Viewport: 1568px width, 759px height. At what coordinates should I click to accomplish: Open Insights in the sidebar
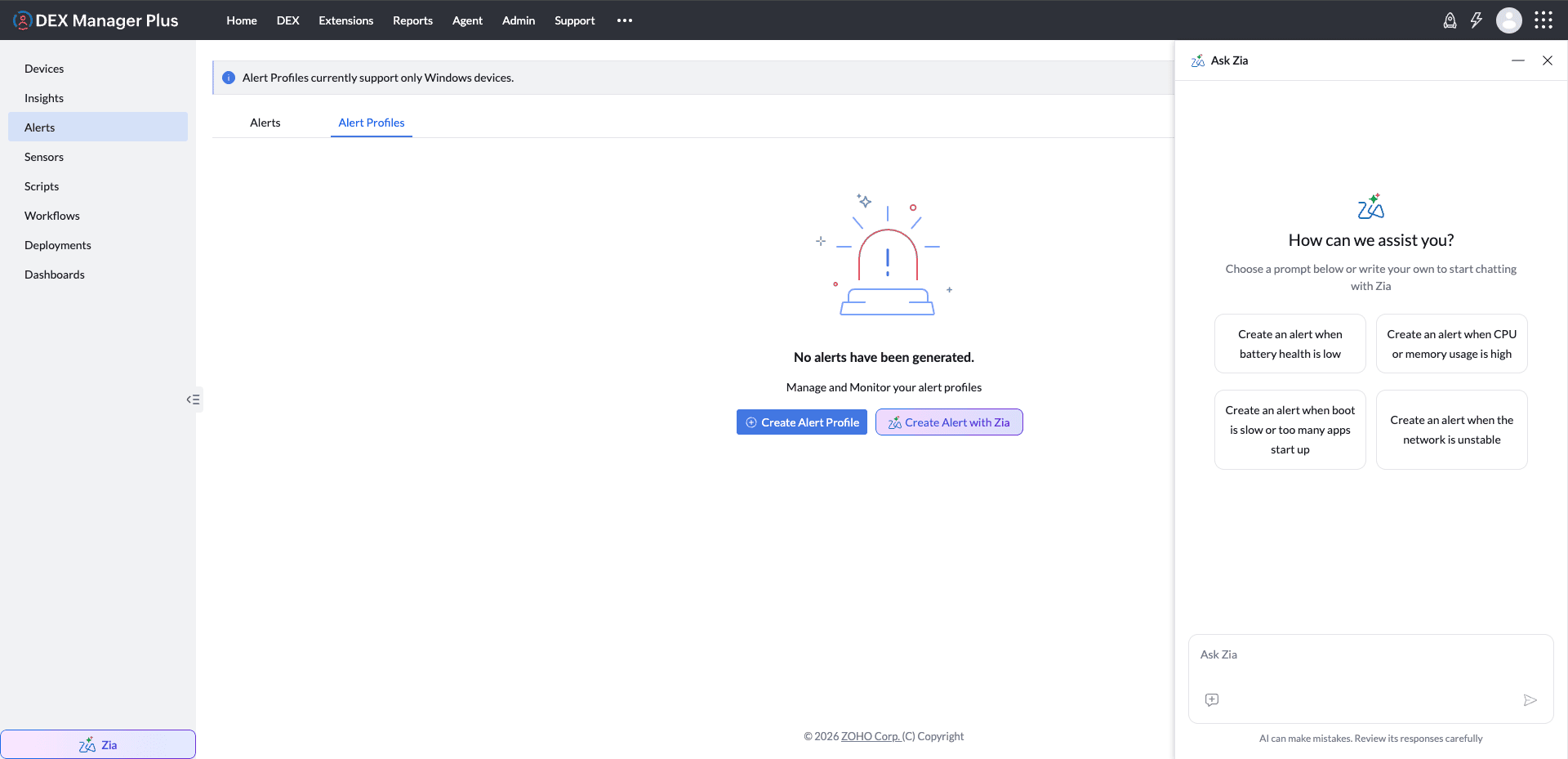(98, 98)
